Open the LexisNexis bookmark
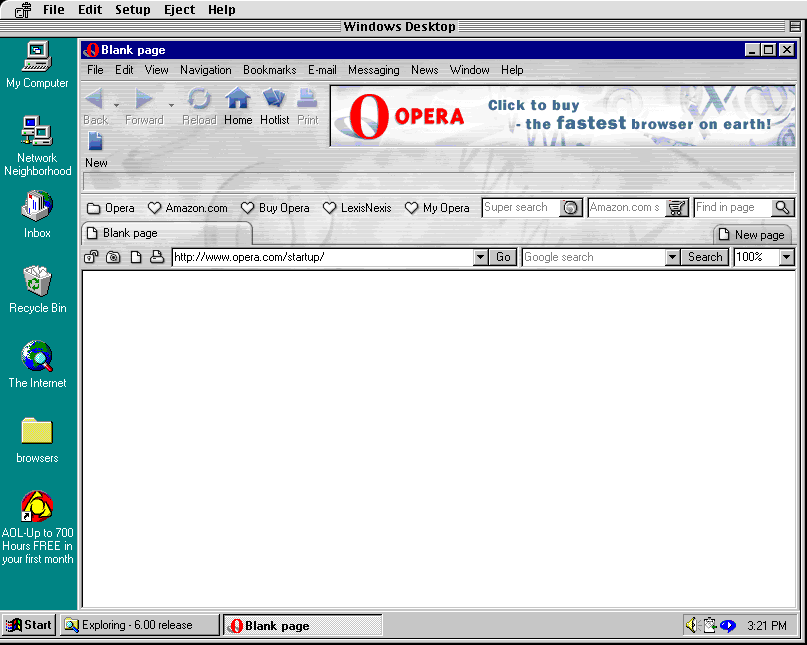 [357, 208]
